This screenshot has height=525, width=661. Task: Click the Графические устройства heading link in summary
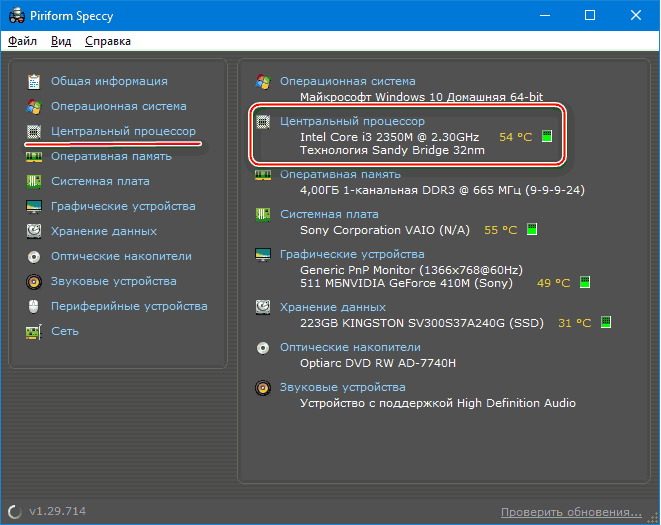pos(352,254)
